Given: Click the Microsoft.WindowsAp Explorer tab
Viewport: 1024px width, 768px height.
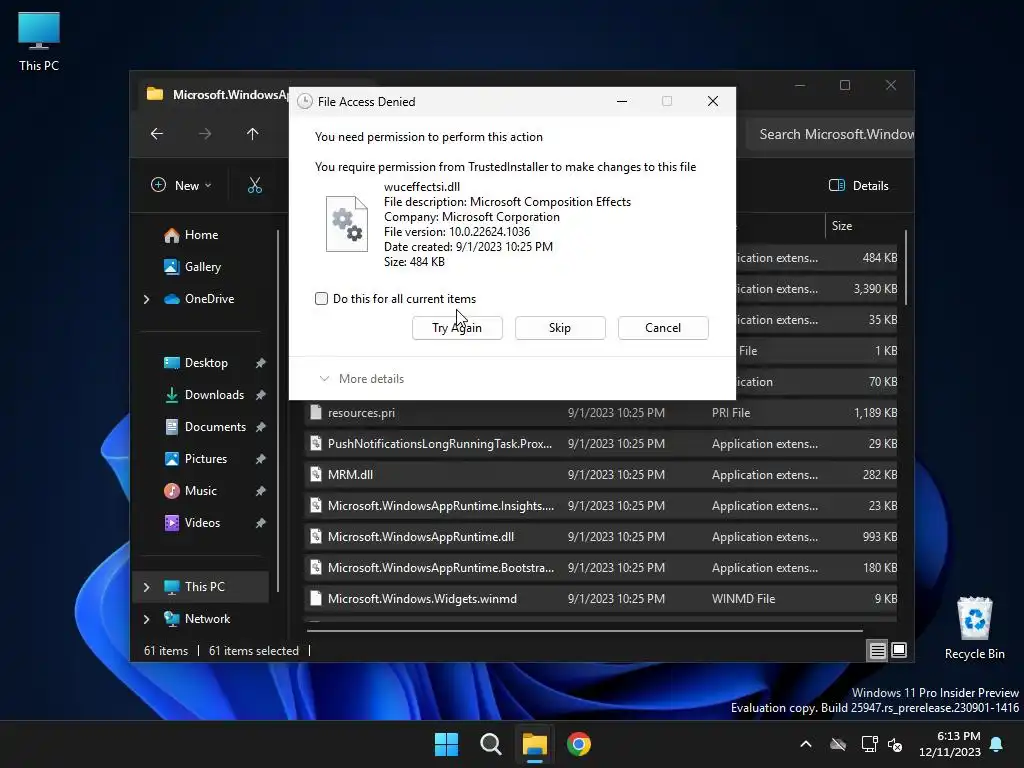Looking at the screenshot, I should coord(217,95).
